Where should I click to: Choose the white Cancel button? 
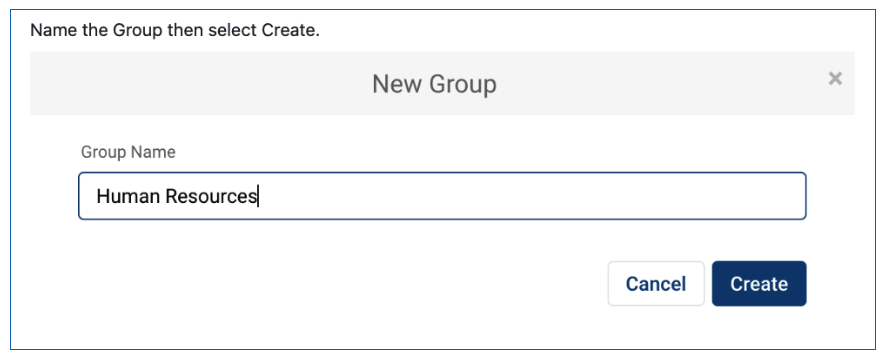click(656, 283)
